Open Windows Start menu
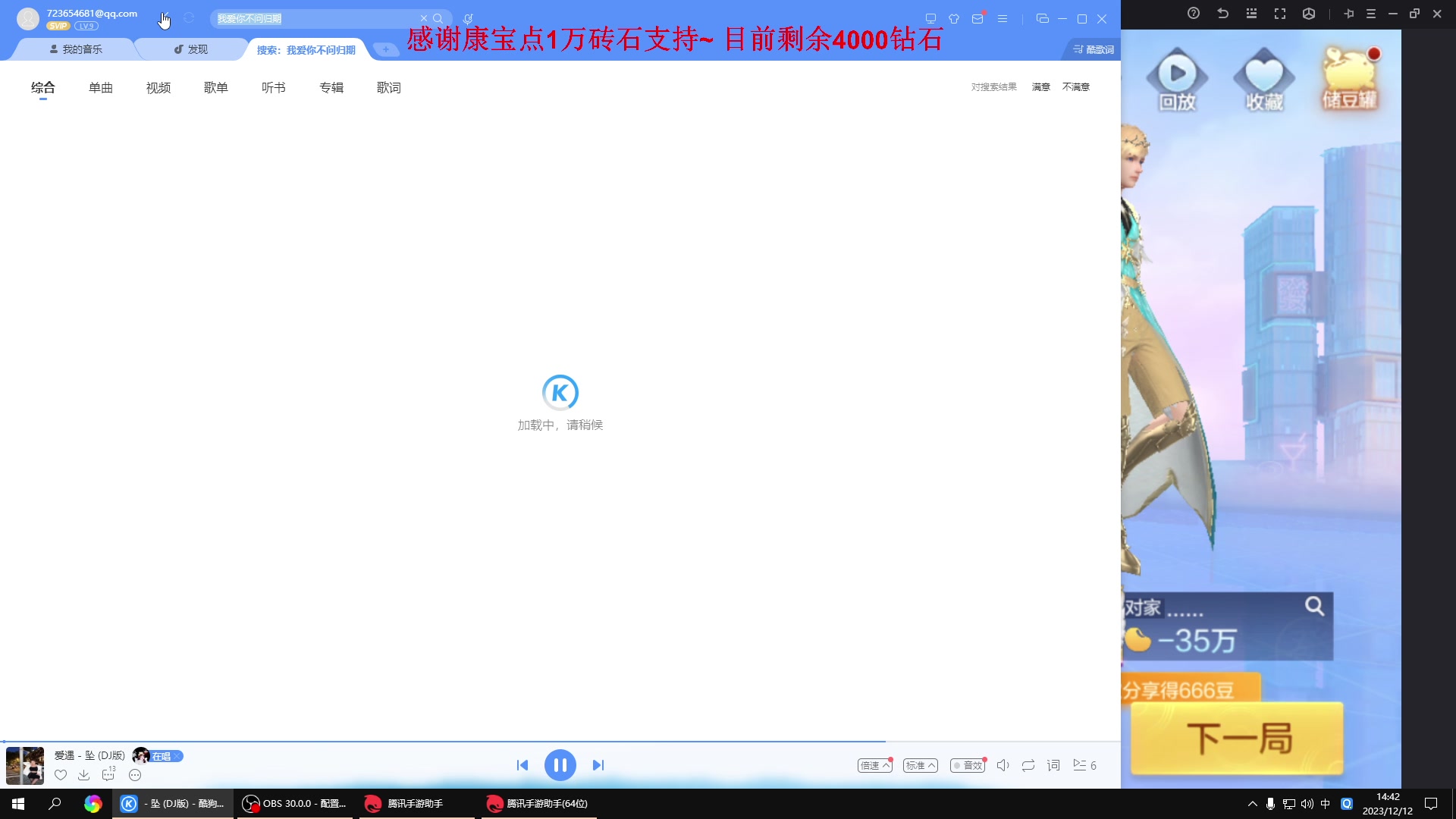The width and height of the screenshot is (1456, 819). [x=18, y=804]
